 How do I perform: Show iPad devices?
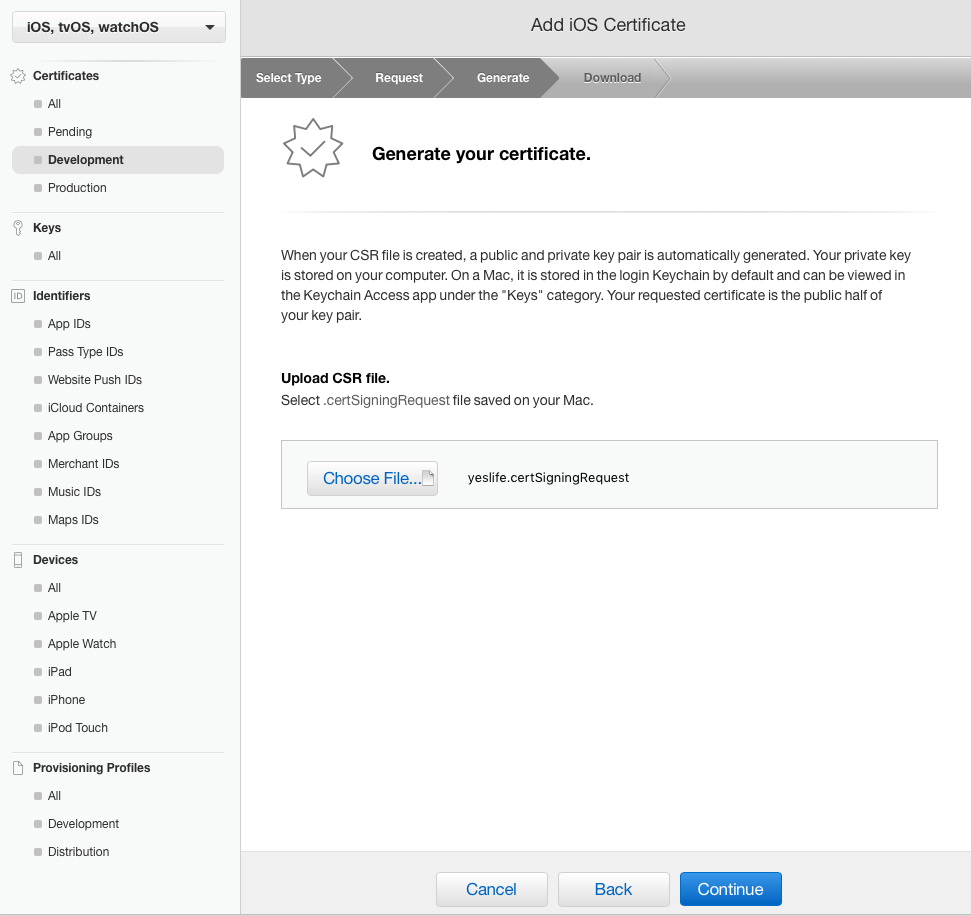click(59, 672)
